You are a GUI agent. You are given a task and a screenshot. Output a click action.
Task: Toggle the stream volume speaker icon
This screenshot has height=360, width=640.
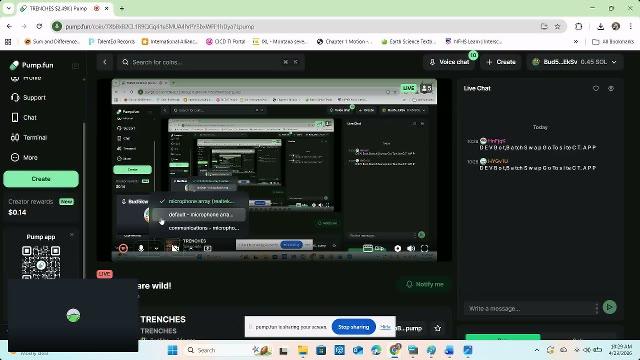point(411,248)
